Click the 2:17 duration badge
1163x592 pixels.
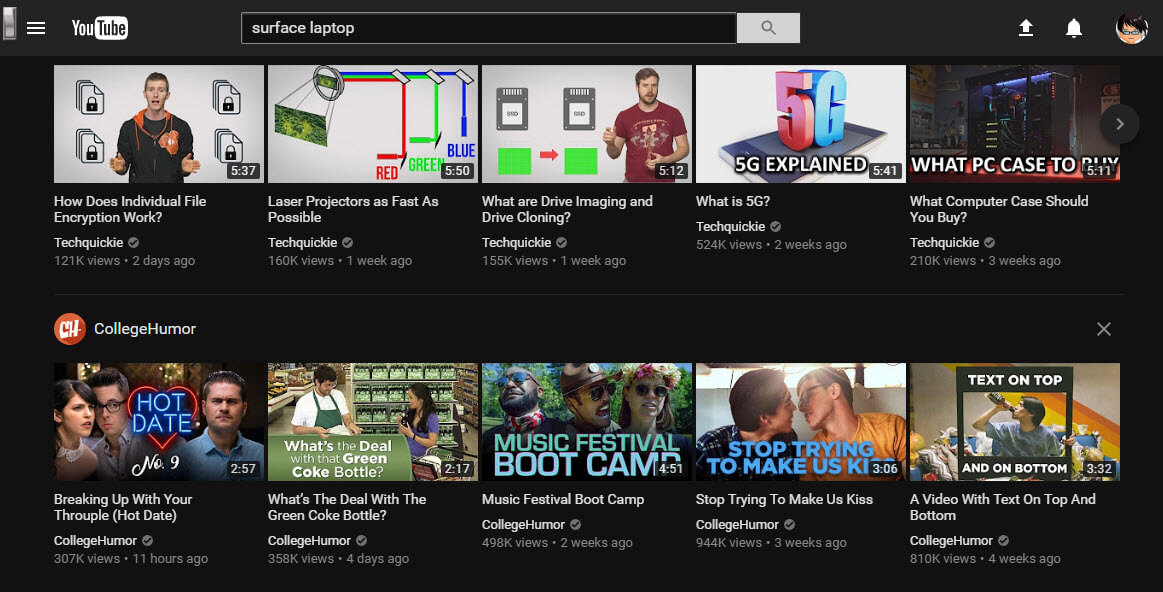tap(457, 469)
